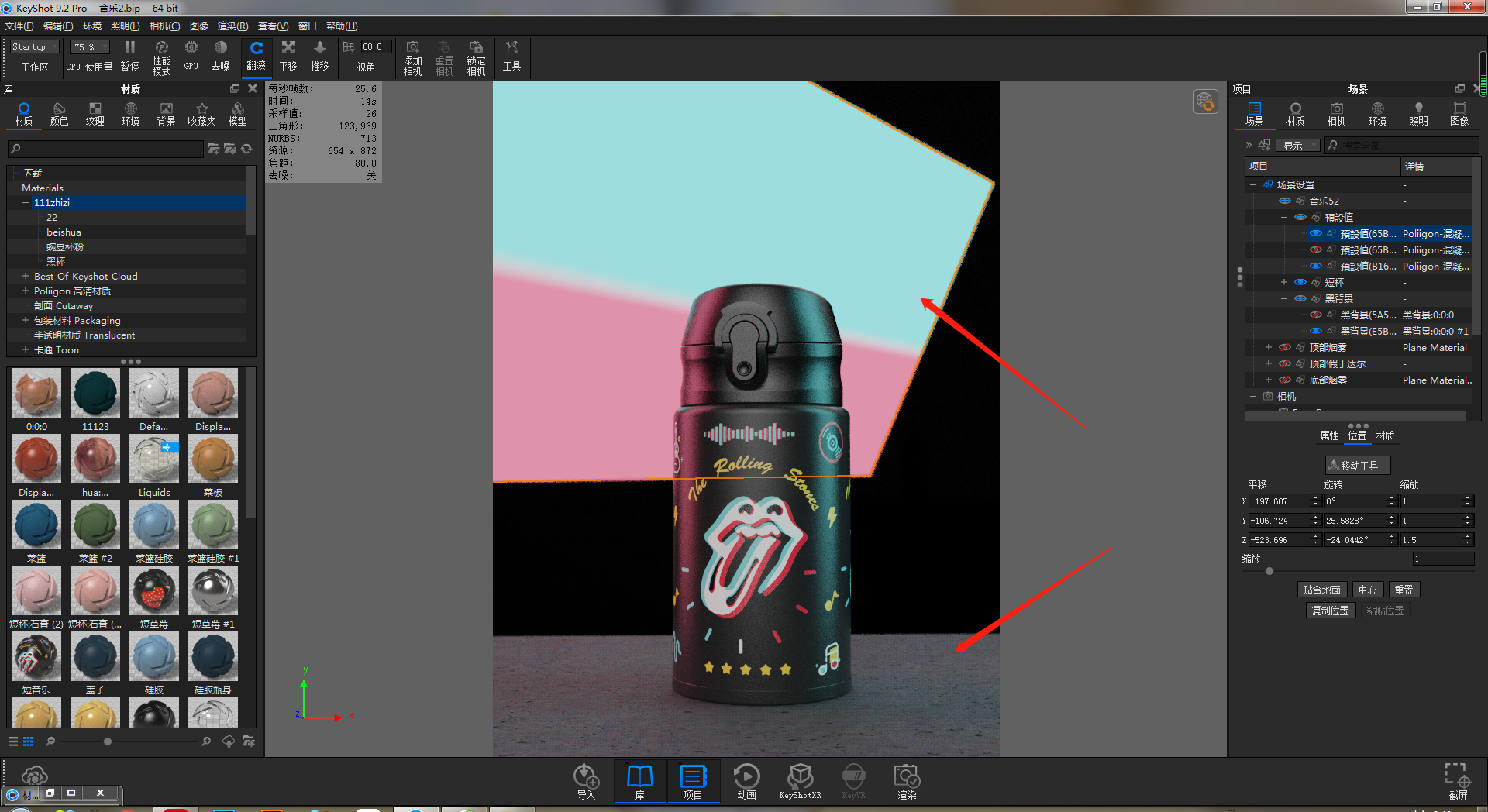Hide the 音乐52 model in scene tree
The image size is (1488, 812).
(1285, 201)
